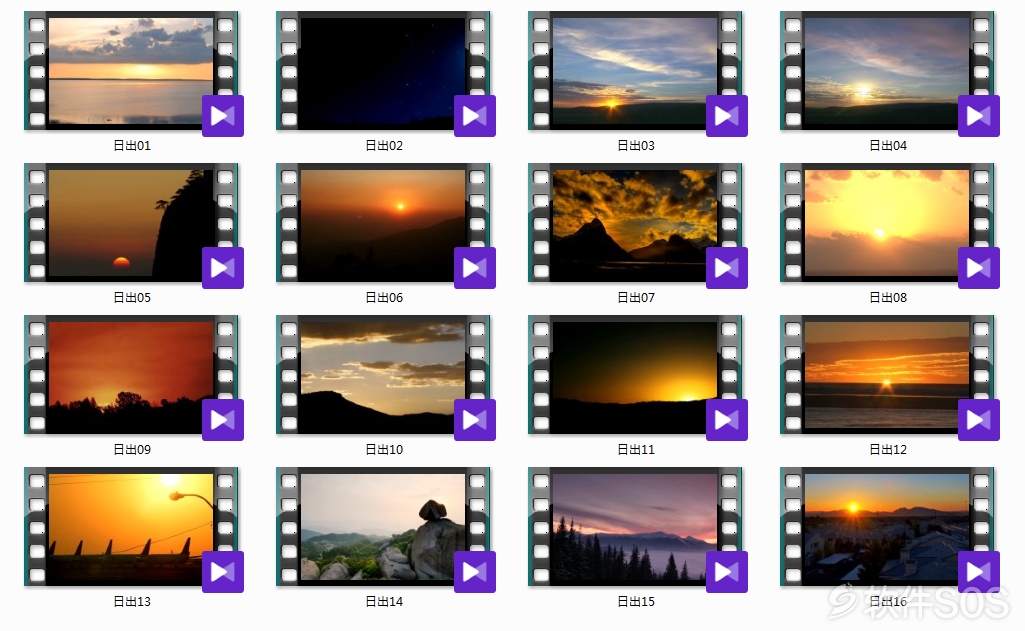Click the file name 日出06
This screenshot has height=631, width=1025.
pos(384,298)
